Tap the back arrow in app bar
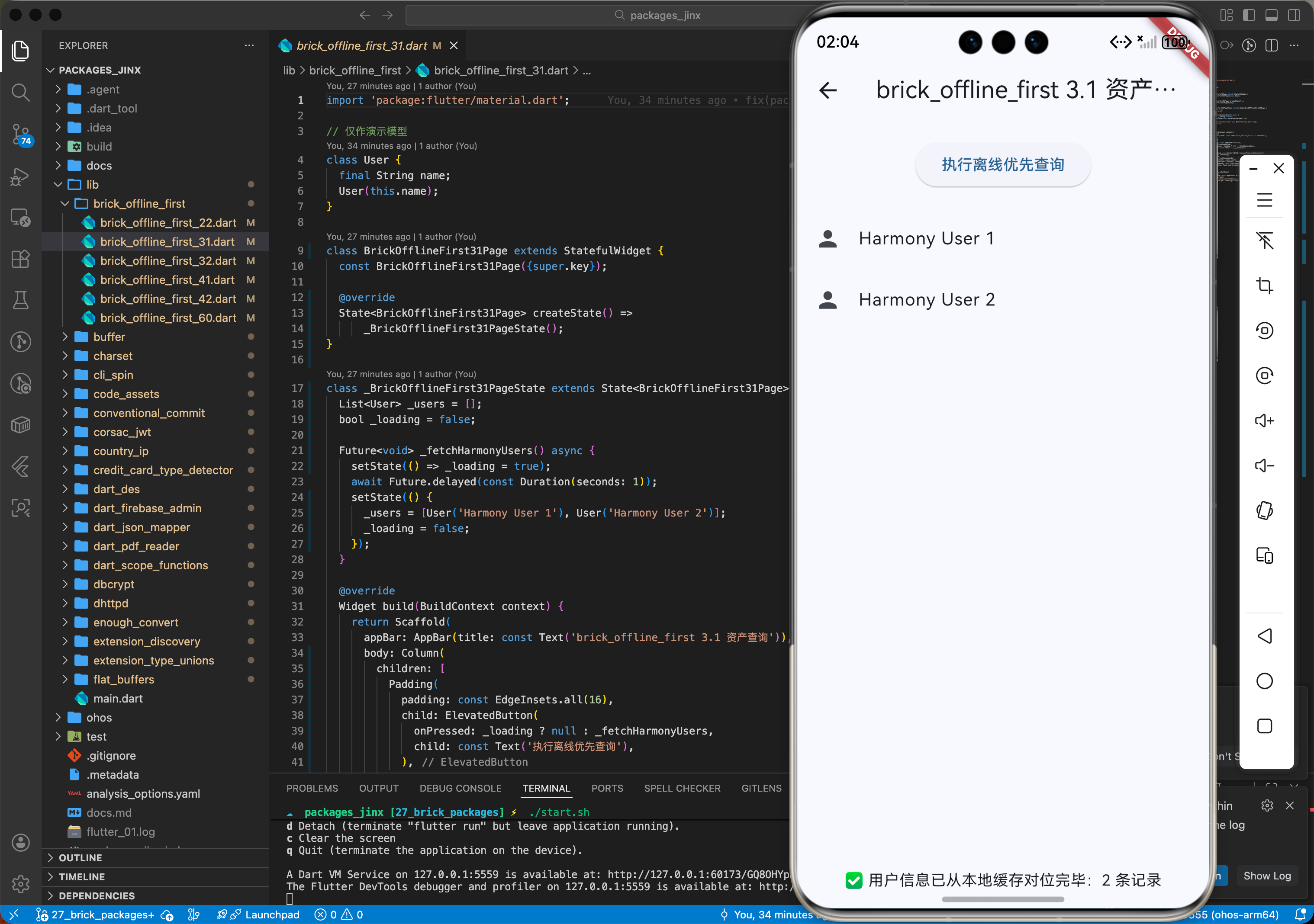 point(828,90)
